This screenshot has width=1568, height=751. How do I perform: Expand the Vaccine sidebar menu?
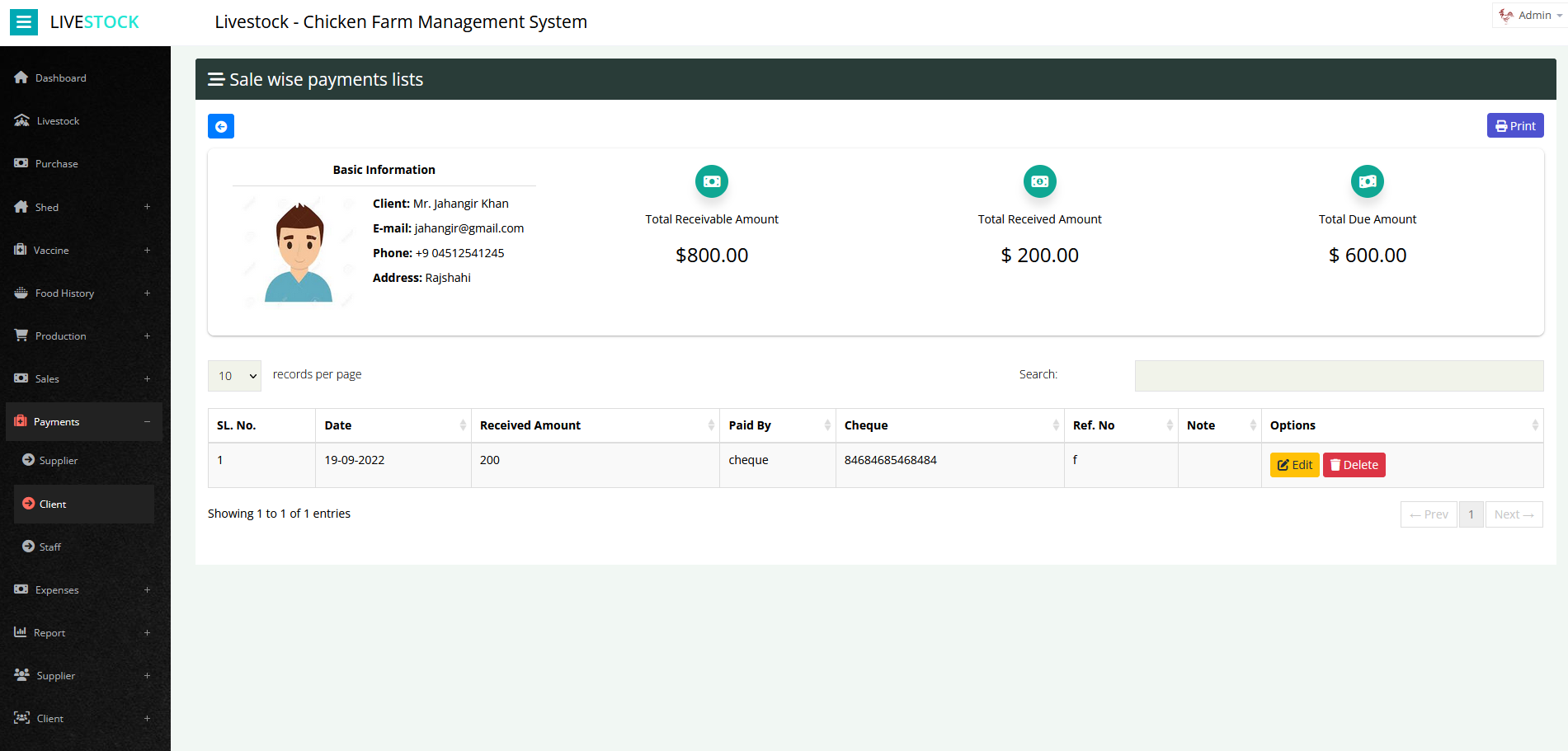click(147, 250)
